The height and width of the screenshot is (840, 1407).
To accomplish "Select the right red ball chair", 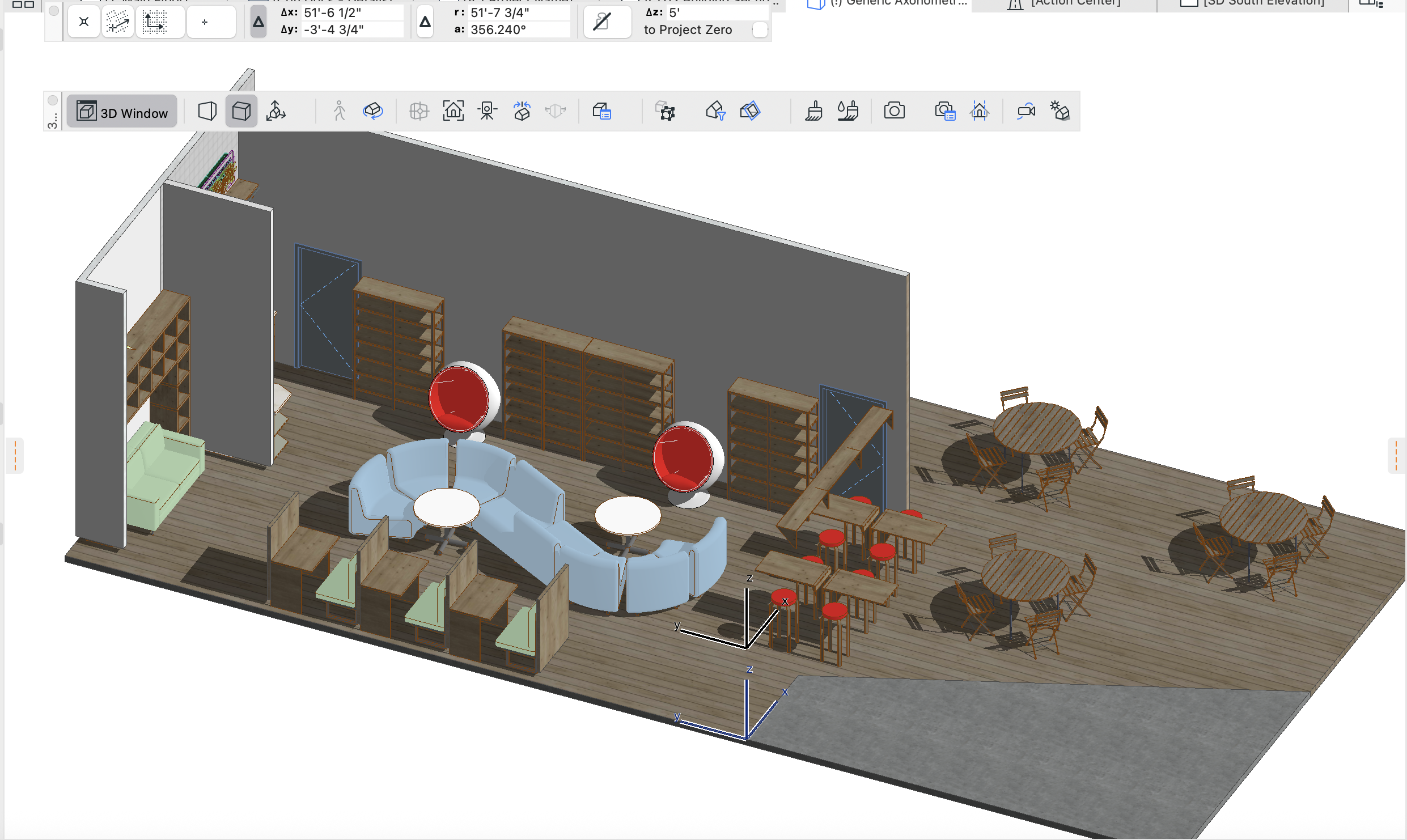I will coord(688,463).
